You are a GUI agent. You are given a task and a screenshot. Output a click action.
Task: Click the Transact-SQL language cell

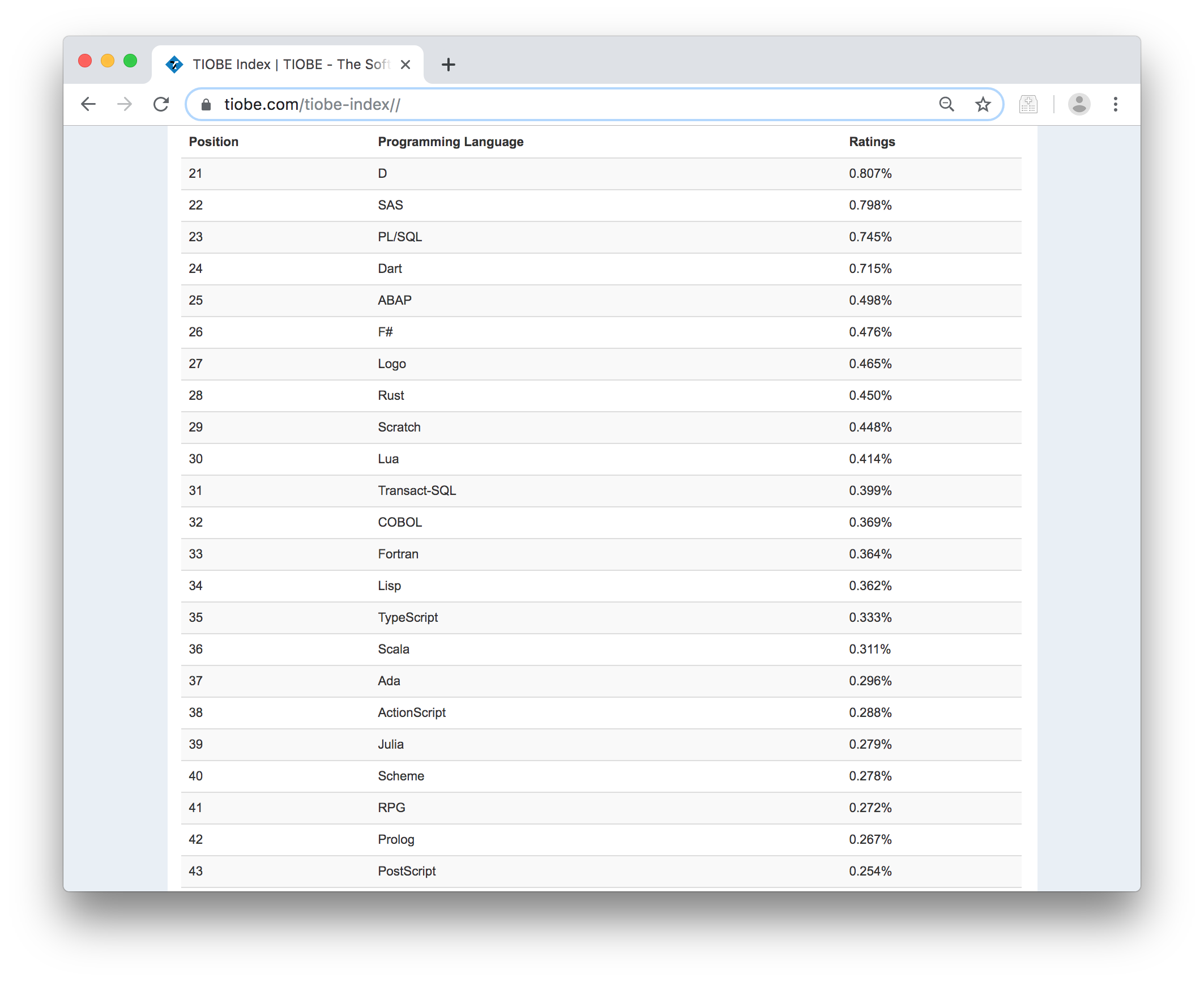[x=417, y=490]
